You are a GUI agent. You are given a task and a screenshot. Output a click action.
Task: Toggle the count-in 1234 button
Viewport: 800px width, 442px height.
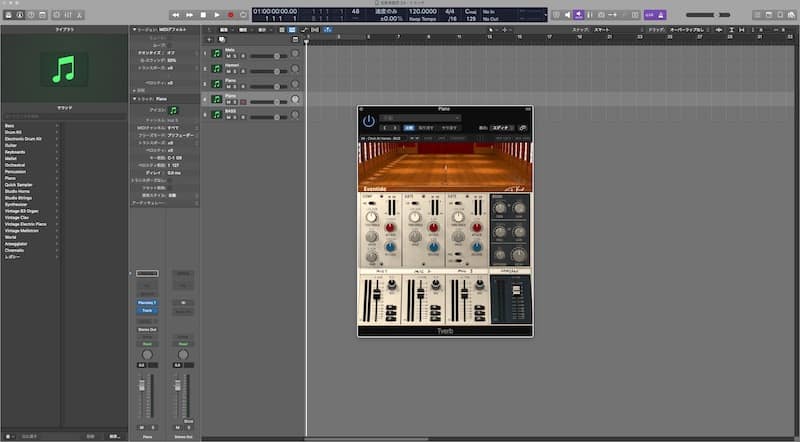point(649,15)
